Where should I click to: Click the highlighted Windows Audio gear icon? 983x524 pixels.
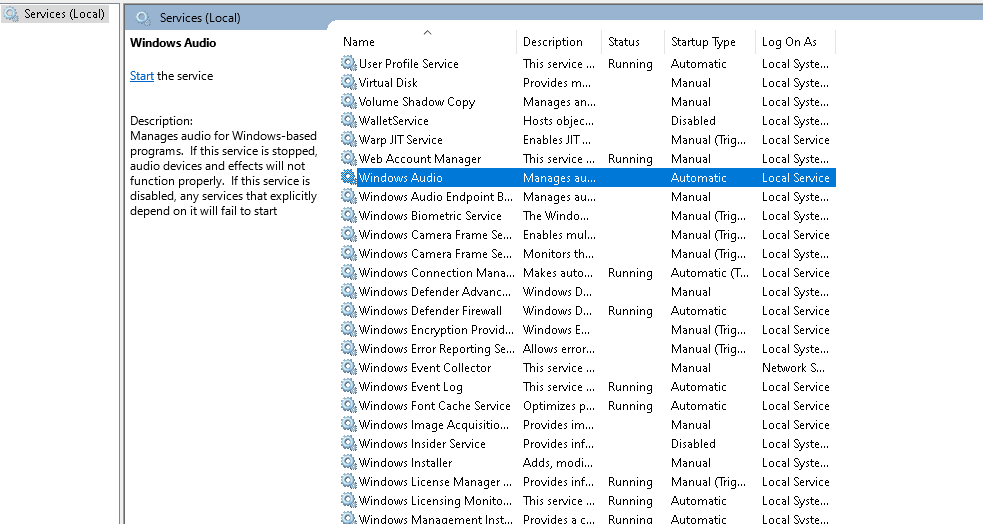[x=349, y=177]
